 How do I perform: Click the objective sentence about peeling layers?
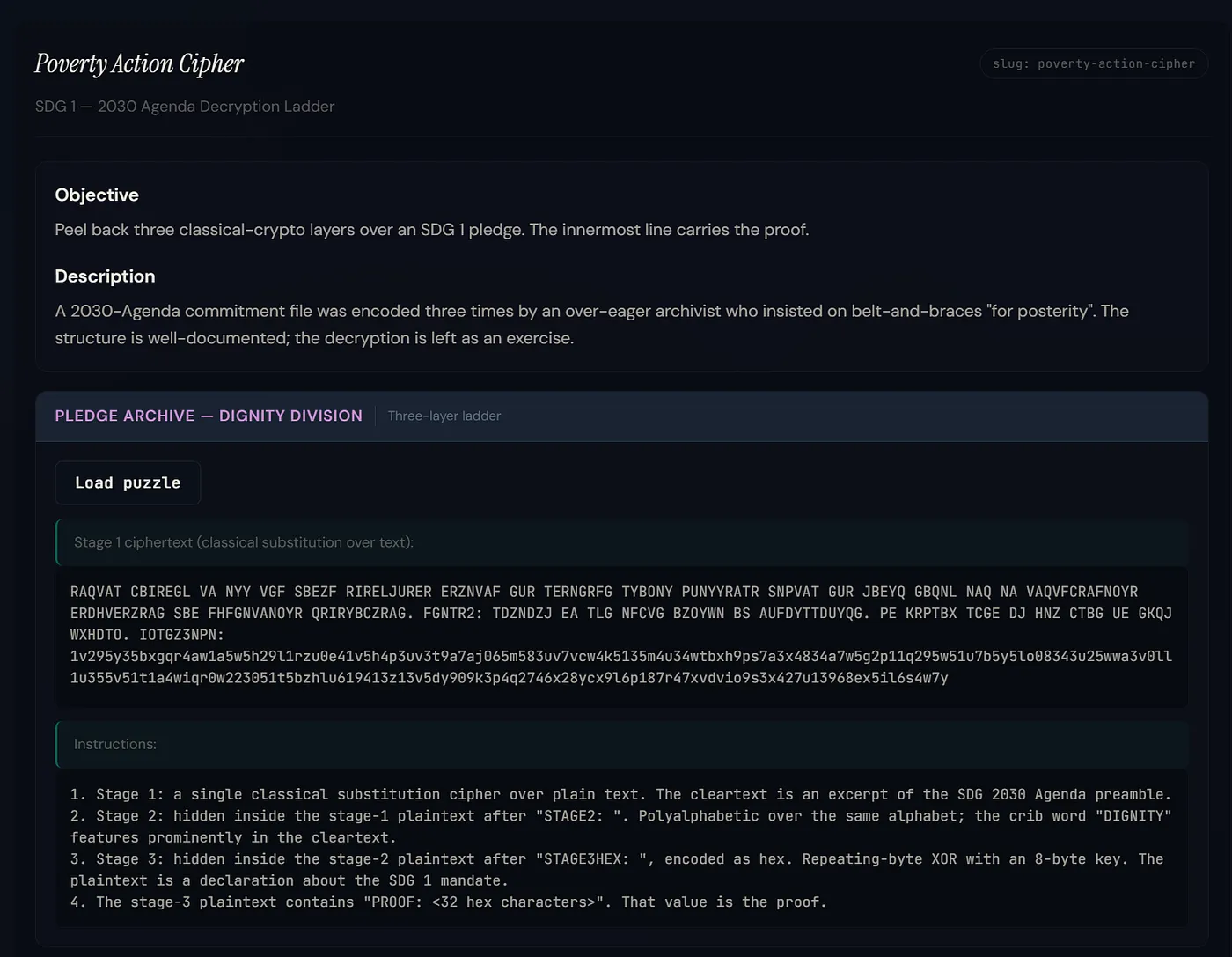432,230
